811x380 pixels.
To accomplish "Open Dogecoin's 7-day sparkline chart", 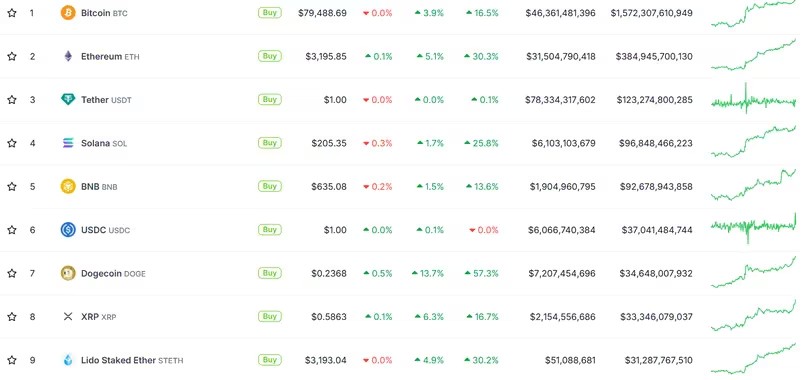I will coord(753,272).
